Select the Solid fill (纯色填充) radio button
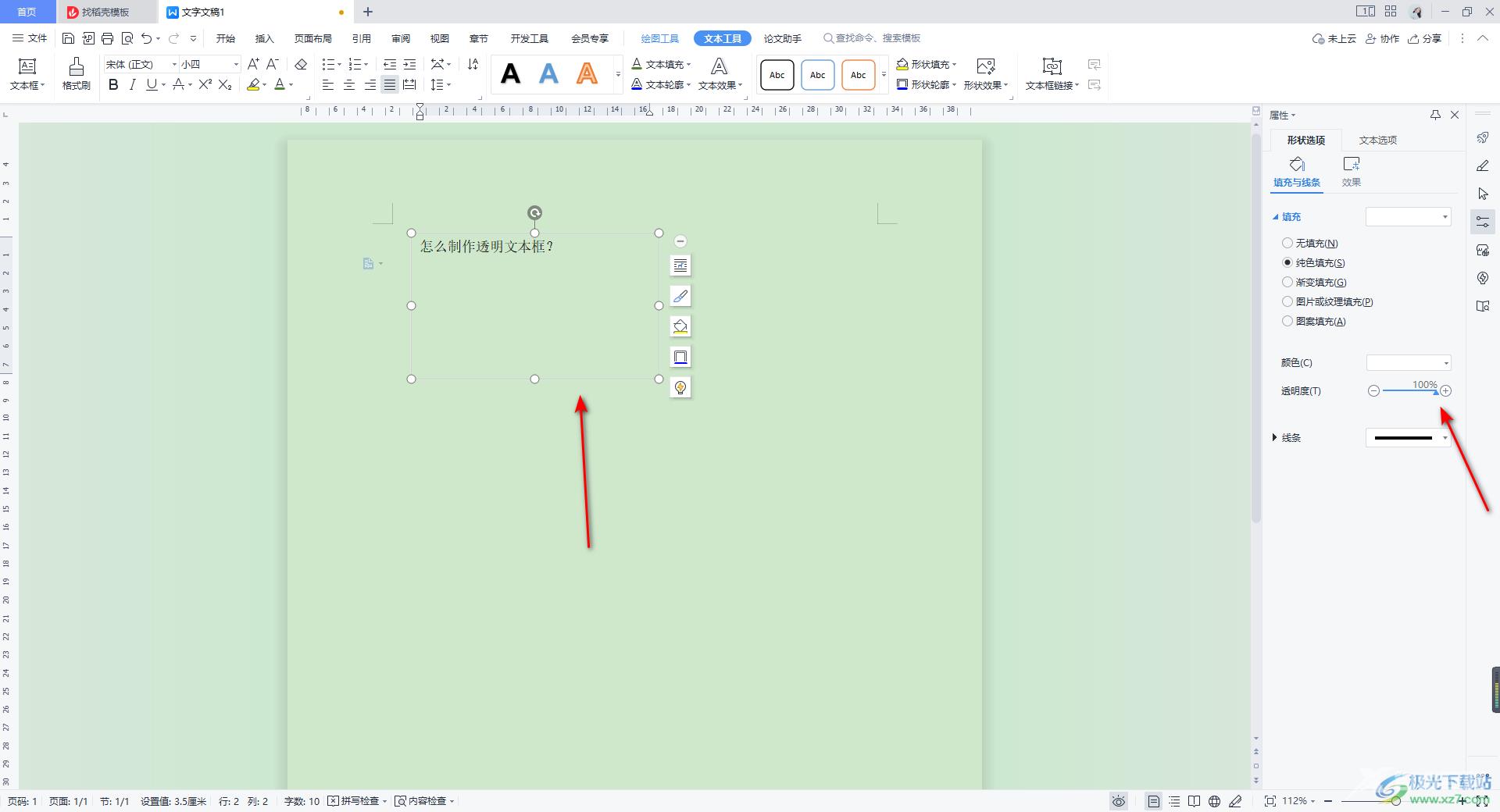The height and width of the screenshot is (812, 1500). (x=1287, y=262)
